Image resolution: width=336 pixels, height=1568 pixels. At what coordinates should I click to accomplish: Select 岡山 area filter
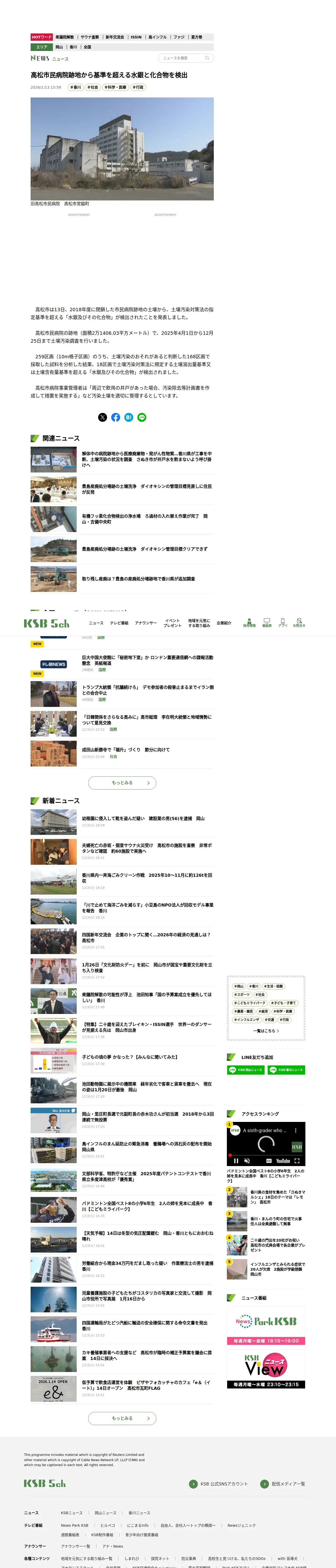59,47
